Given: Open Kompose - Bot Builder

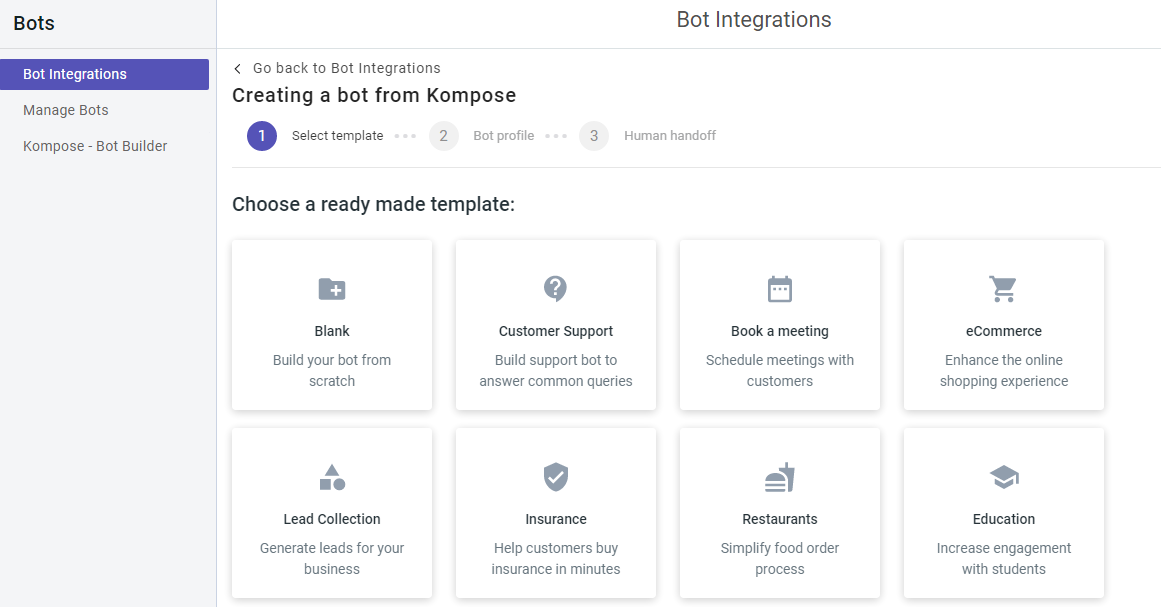Looking at the screenshot, I should tap(95, 146).
